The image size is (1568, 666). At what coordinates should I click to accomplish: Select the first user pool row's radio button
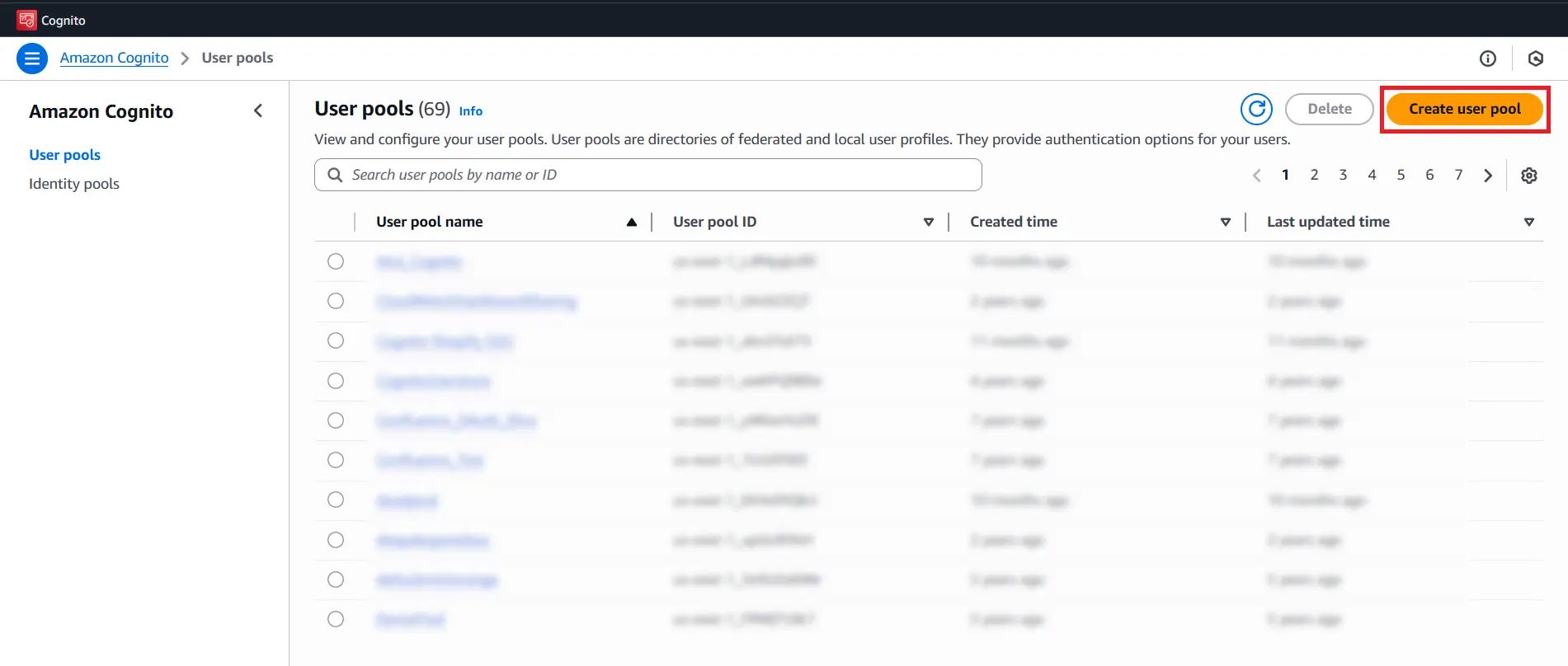click(336, 261)
